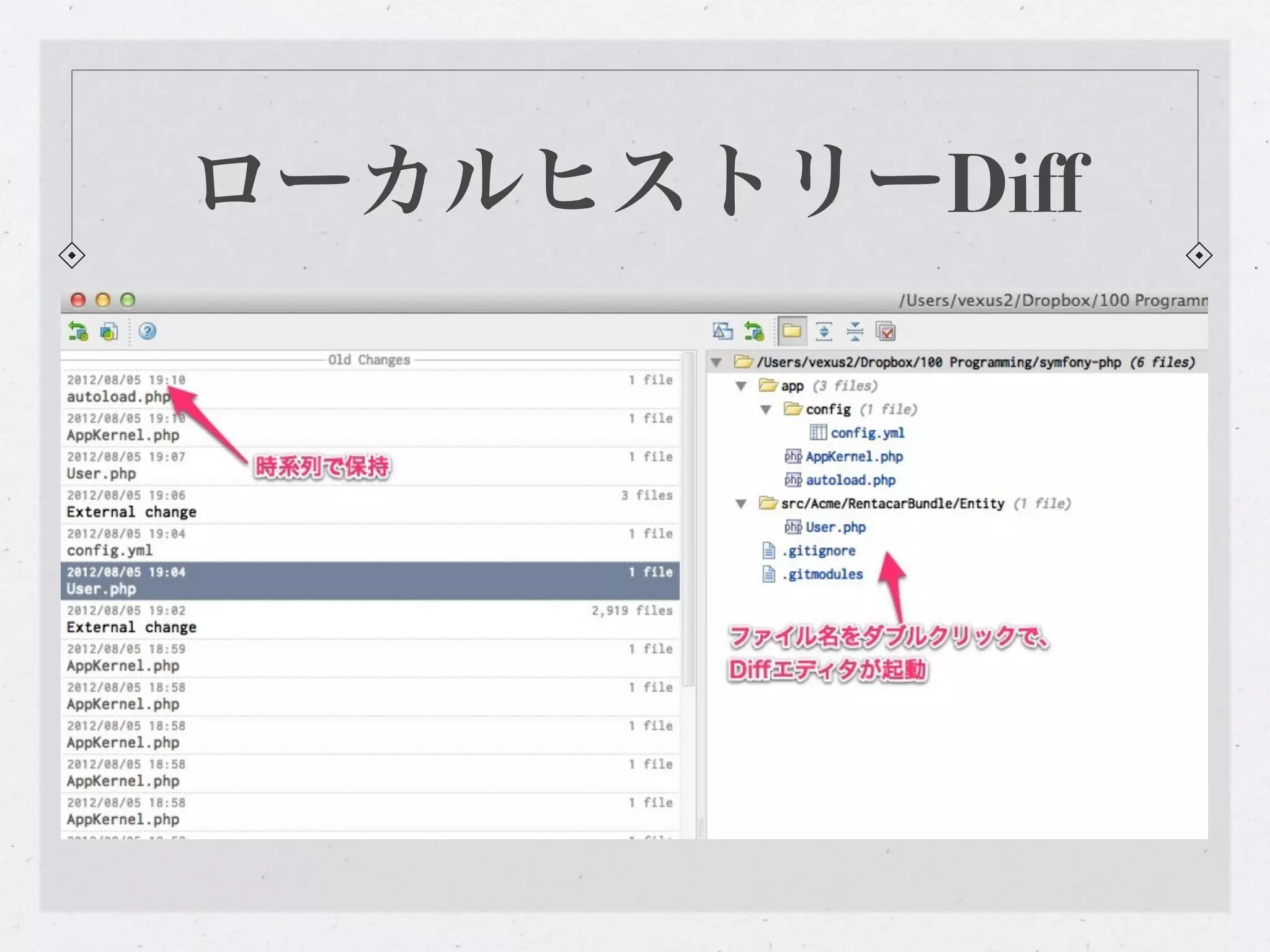This screenshot has width=1270, height=952.
Task: Select autoload.php in the file tree
Action: 851,480
